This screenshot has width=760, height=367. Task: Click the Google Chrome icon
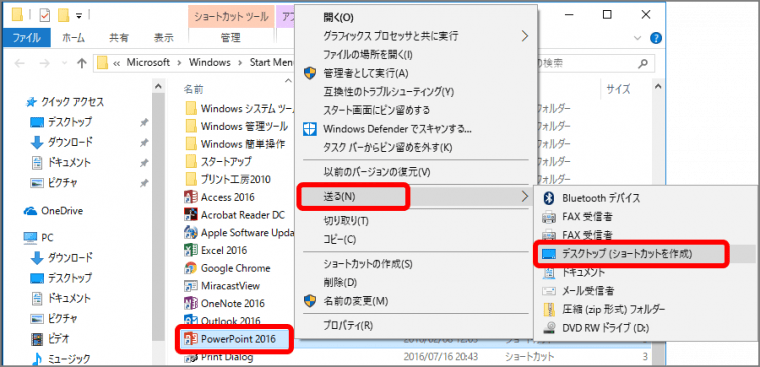(191, 268)
